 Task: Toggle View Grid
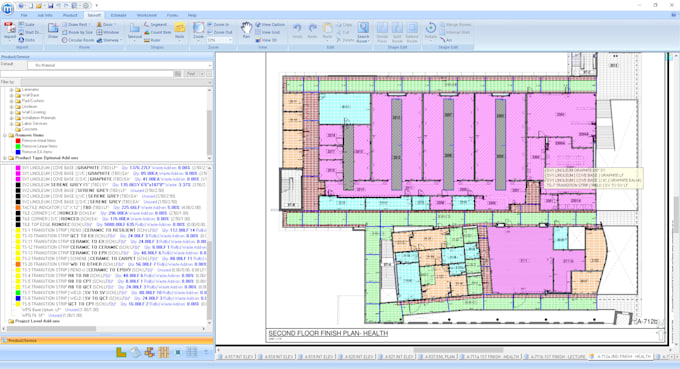coord(268,33)
